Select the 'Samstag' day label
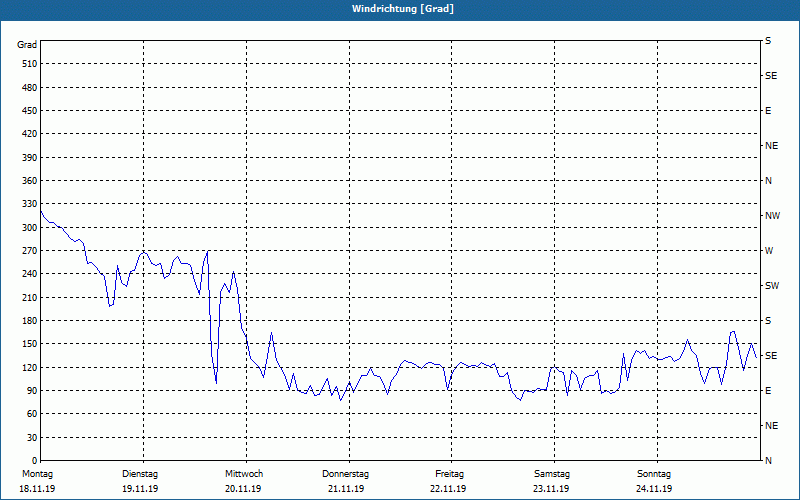This screenshot has width=800, height=500. coord(552,474)
